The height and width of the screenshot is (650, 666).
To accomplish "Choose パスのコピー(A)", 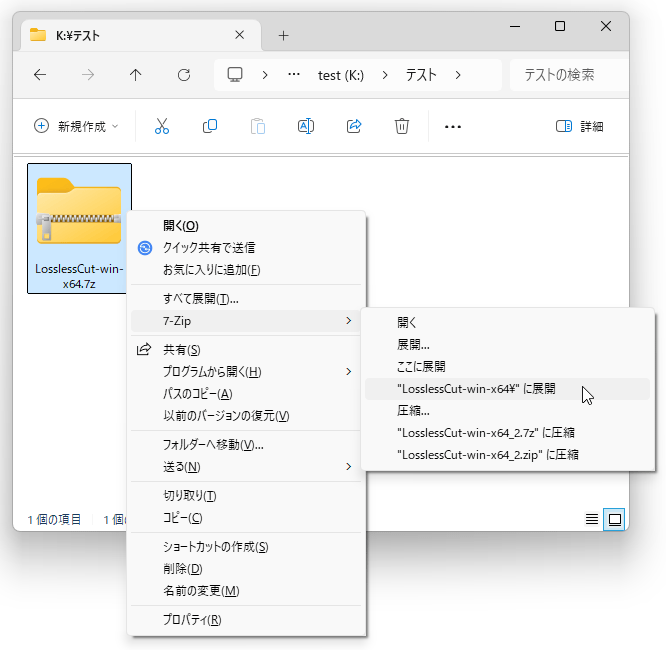I will tap(246, 394).
